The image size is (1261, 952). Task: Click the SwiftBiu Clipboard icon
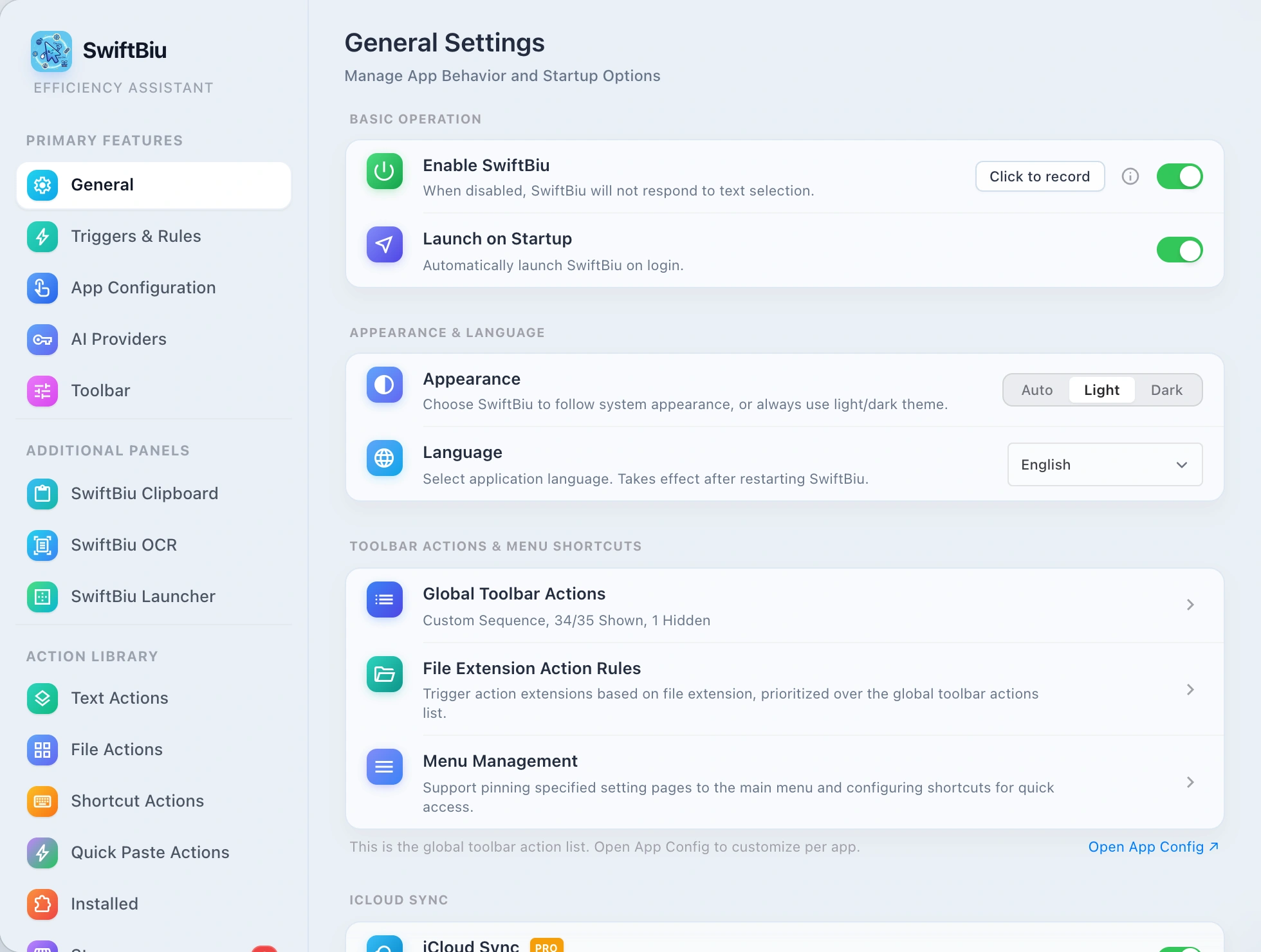(42, 494)
